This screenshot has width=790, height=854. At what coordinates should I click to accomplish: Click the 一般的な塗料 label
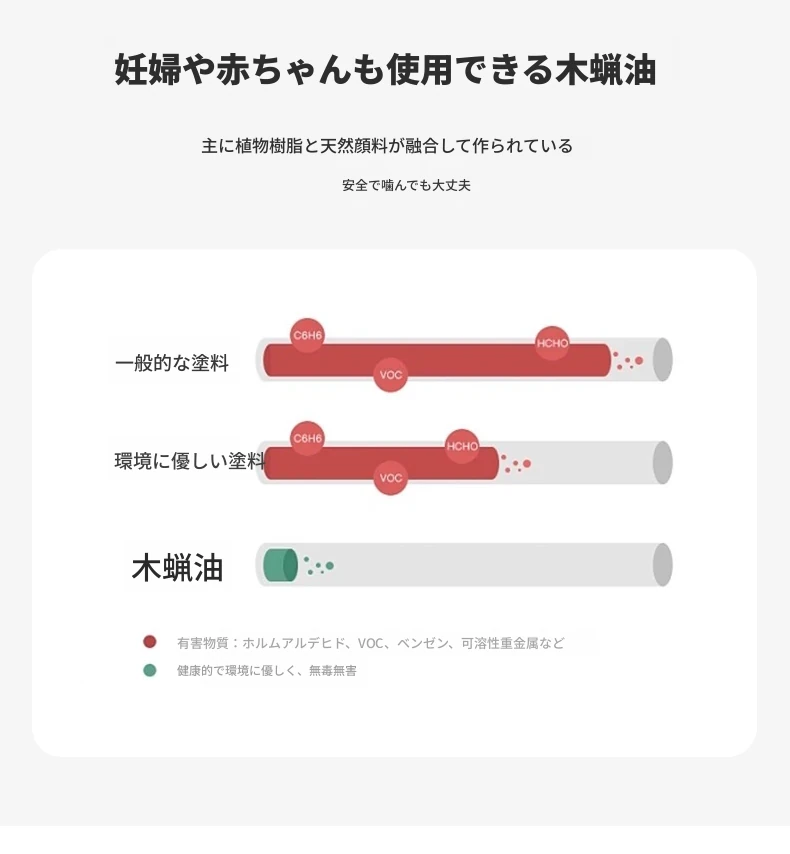click(172, 363)
